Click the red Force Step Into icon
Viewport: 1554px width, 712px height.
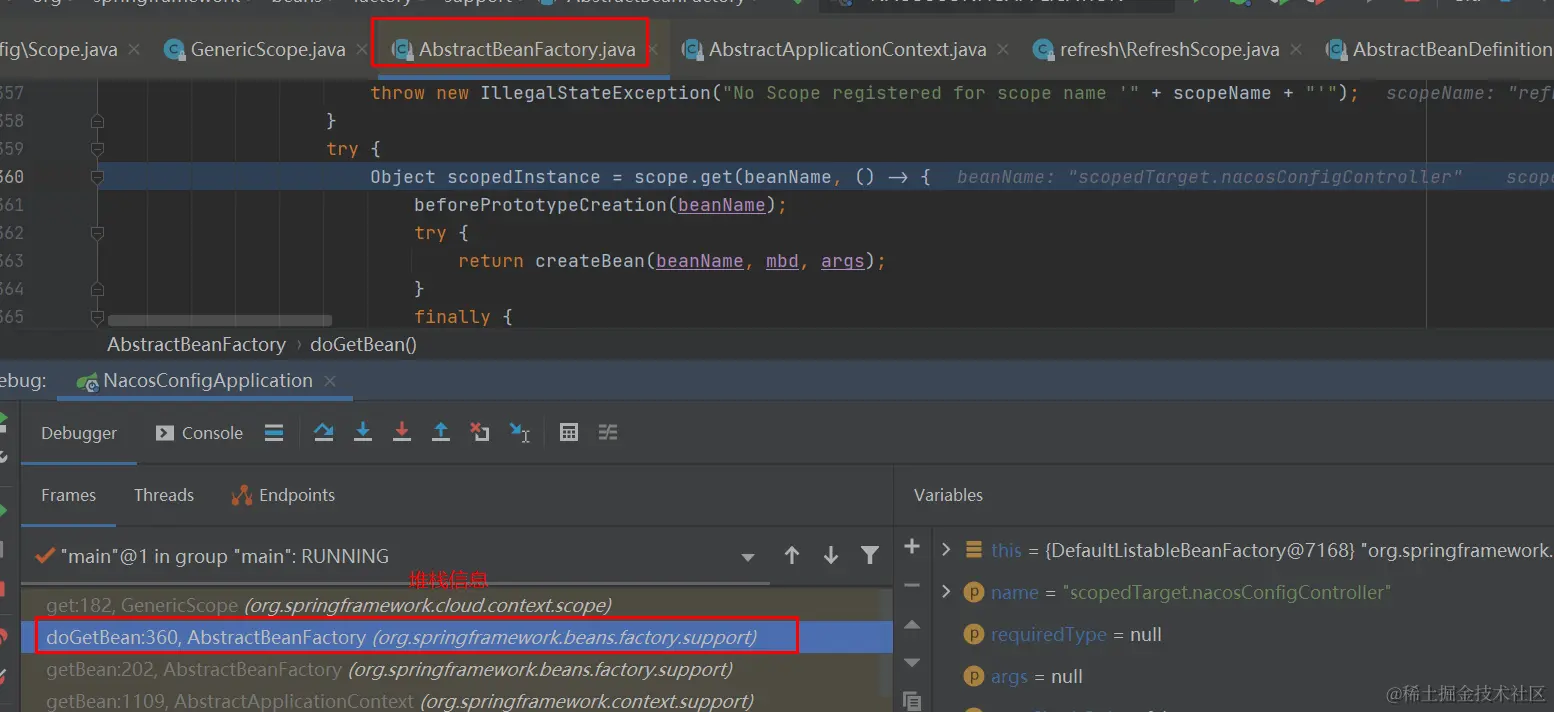(402, 432)
